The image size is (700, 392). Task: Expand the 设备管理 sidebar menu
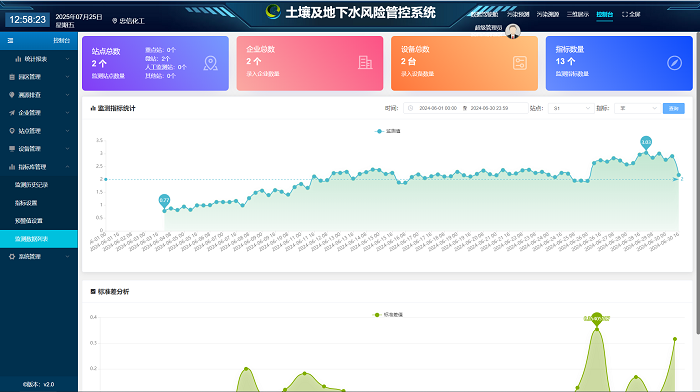click(39, 149)
